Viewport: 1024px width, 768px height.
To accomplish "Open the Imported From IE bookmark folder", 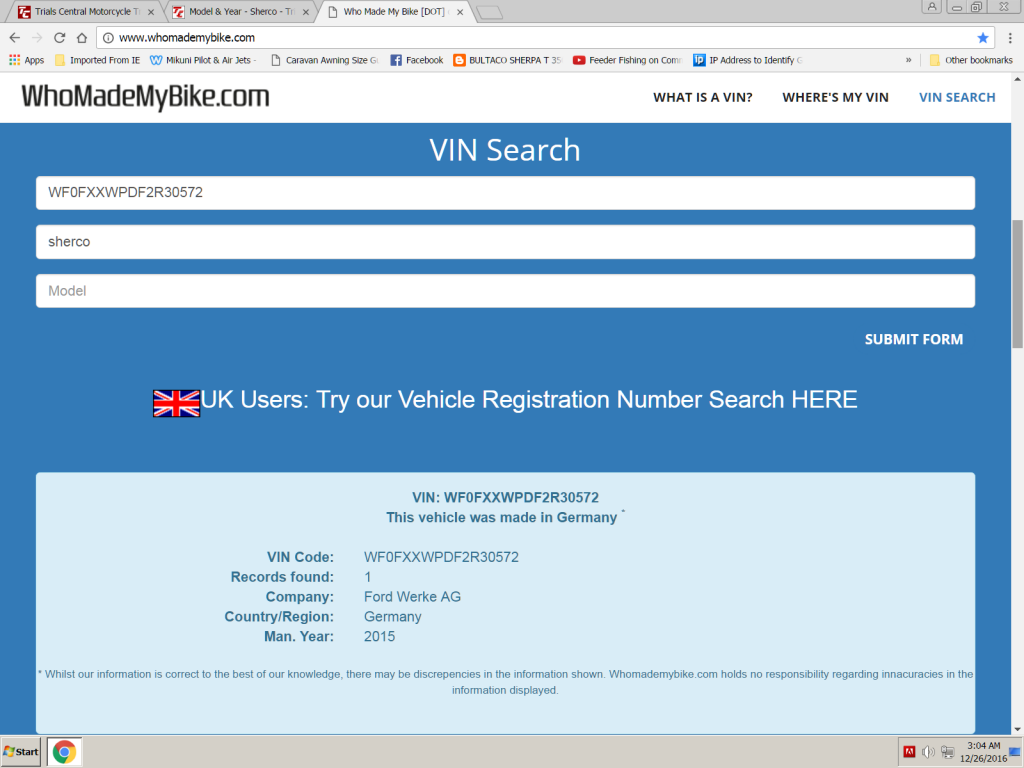I will click(x=97, y=60).
